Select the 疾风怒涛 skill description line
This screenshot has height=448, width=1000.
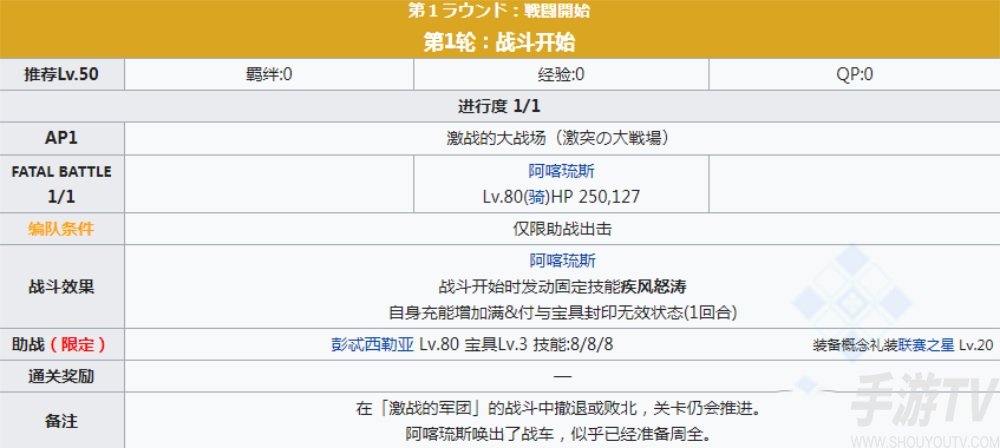coord(562,287)
